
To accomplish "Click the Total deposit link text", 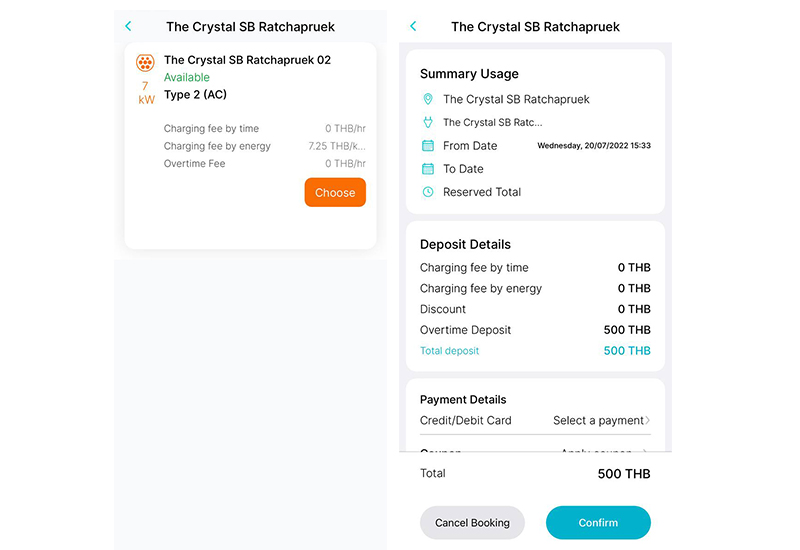I will 449,351.
